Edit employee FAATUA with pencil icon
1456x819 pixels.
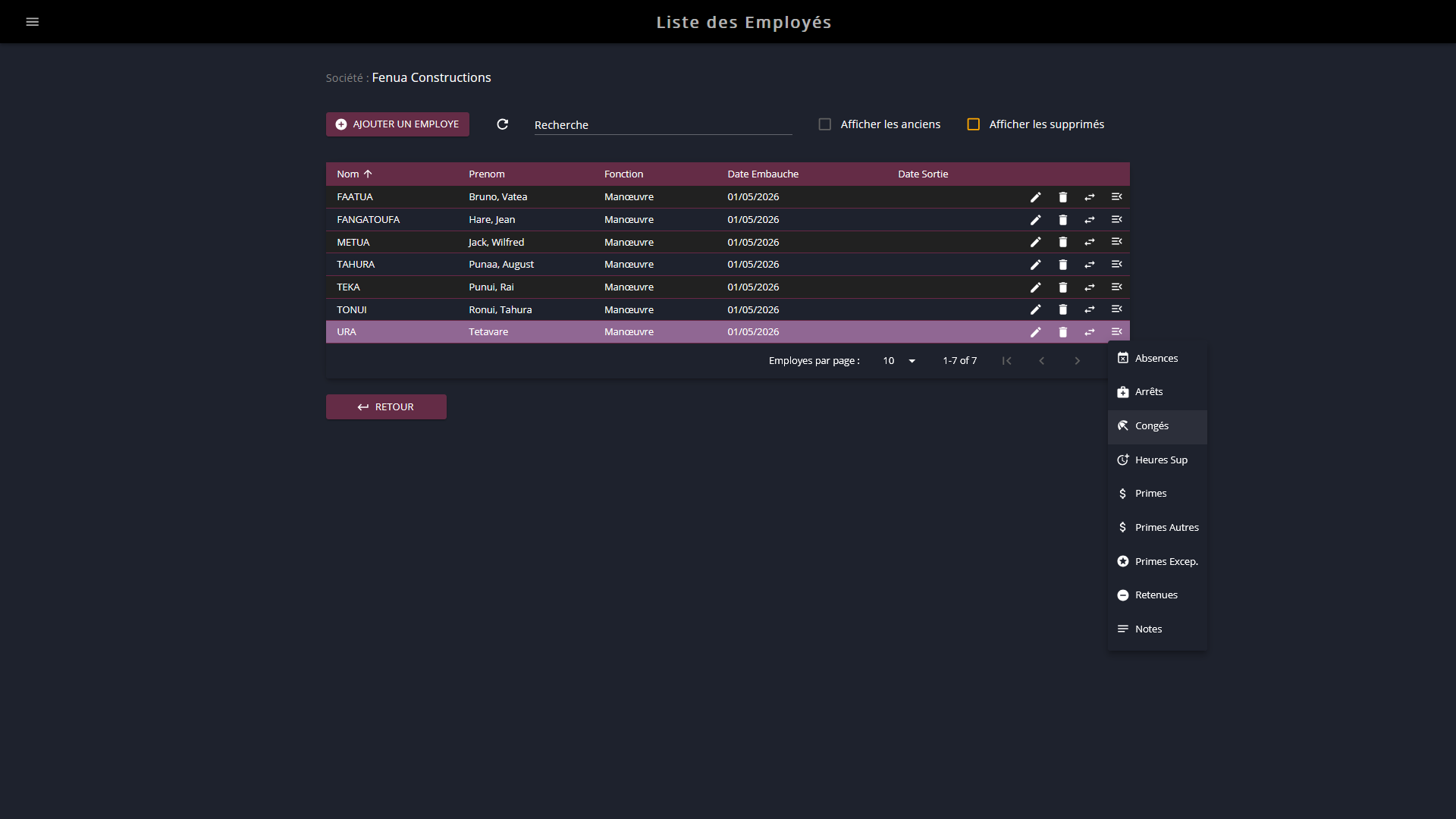pos(1035,197)
